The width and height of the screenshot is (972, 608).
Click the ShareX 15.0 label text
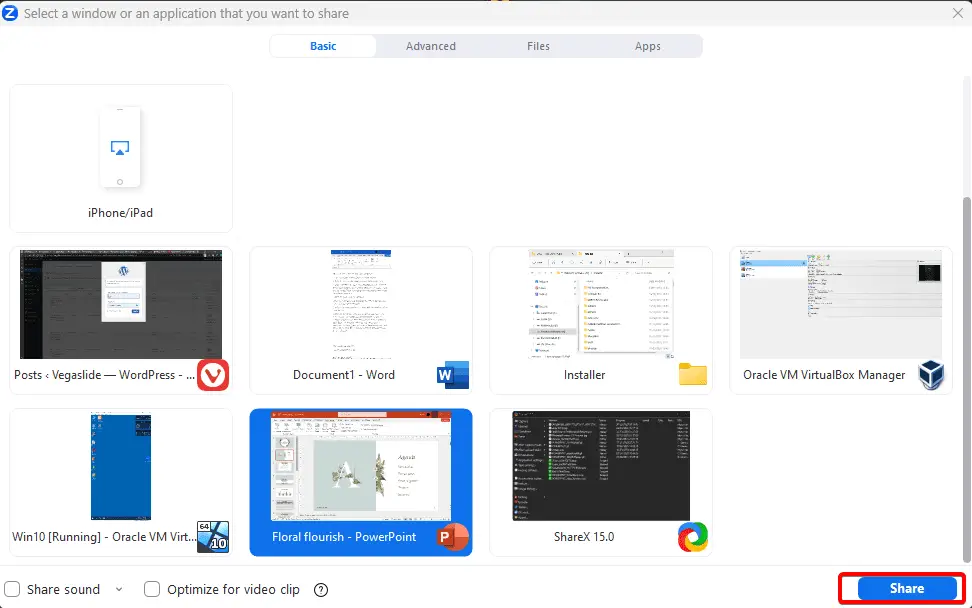[x=584, y=537]
